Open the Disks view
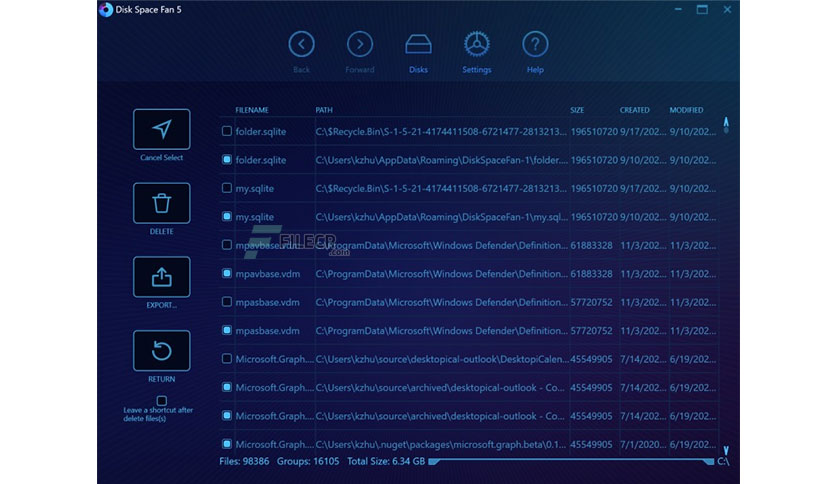Viewport: 836px width, 484px height. coord(418,44)
